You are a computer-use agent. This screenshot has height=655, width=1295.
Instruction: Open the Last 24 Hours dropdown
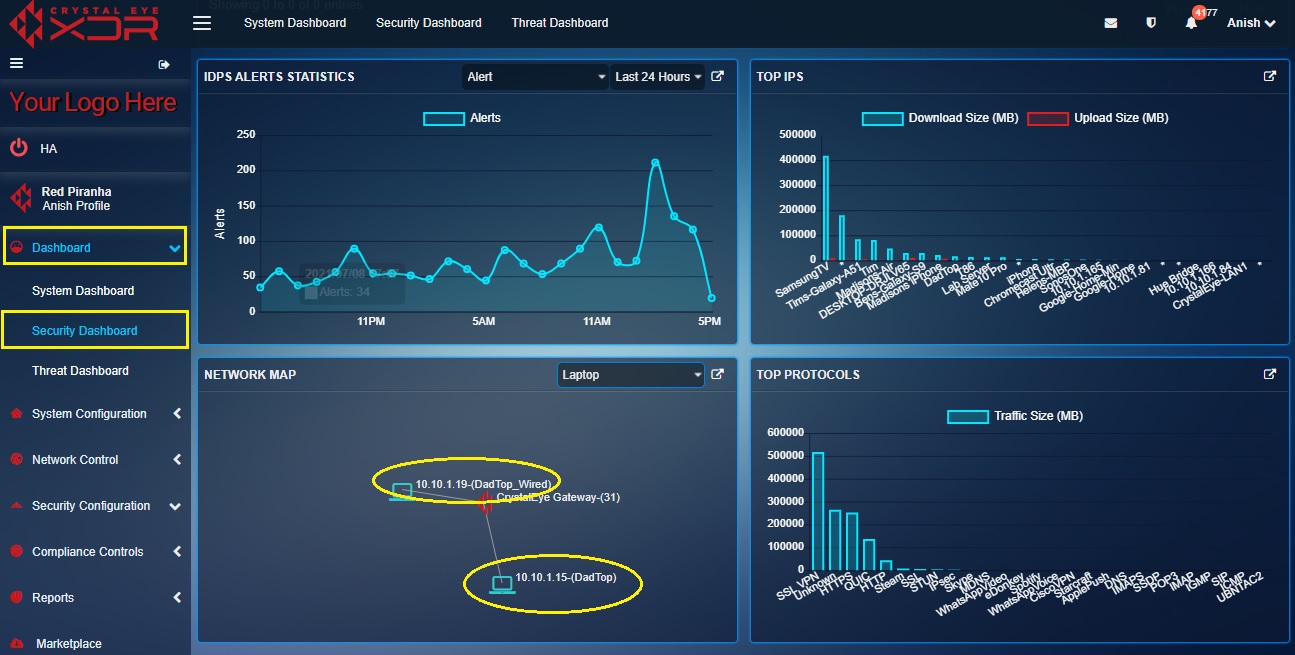657,77
